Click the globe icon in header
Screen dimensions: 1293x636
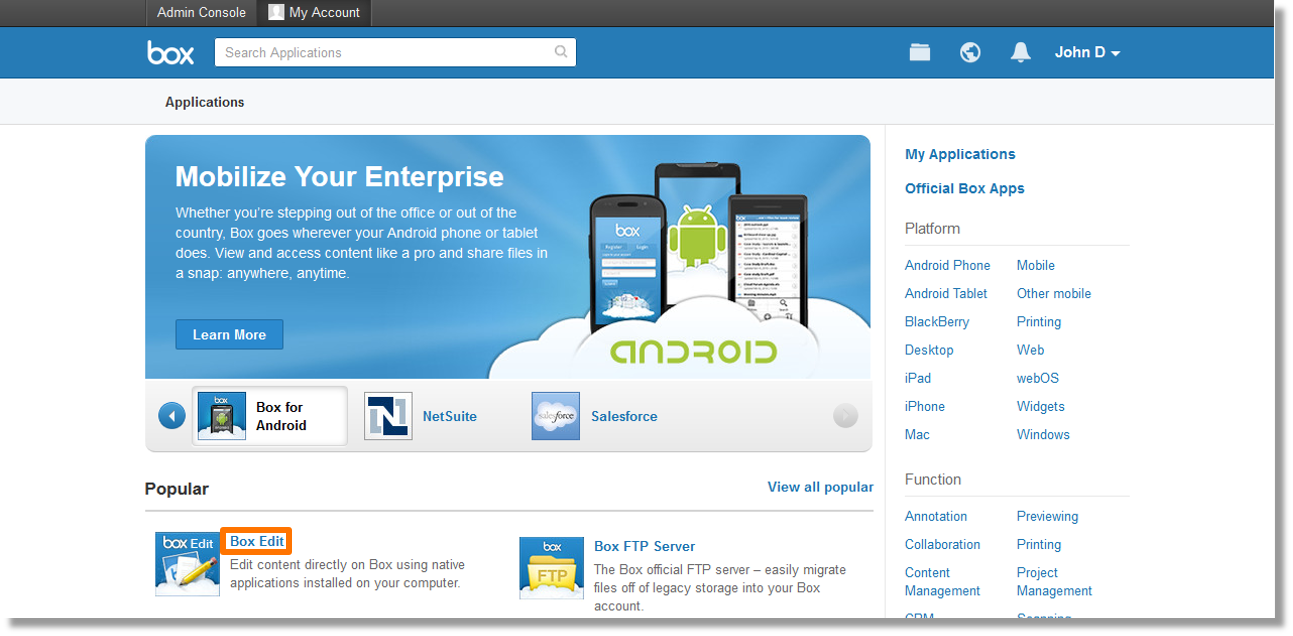(x=970, y=52)
